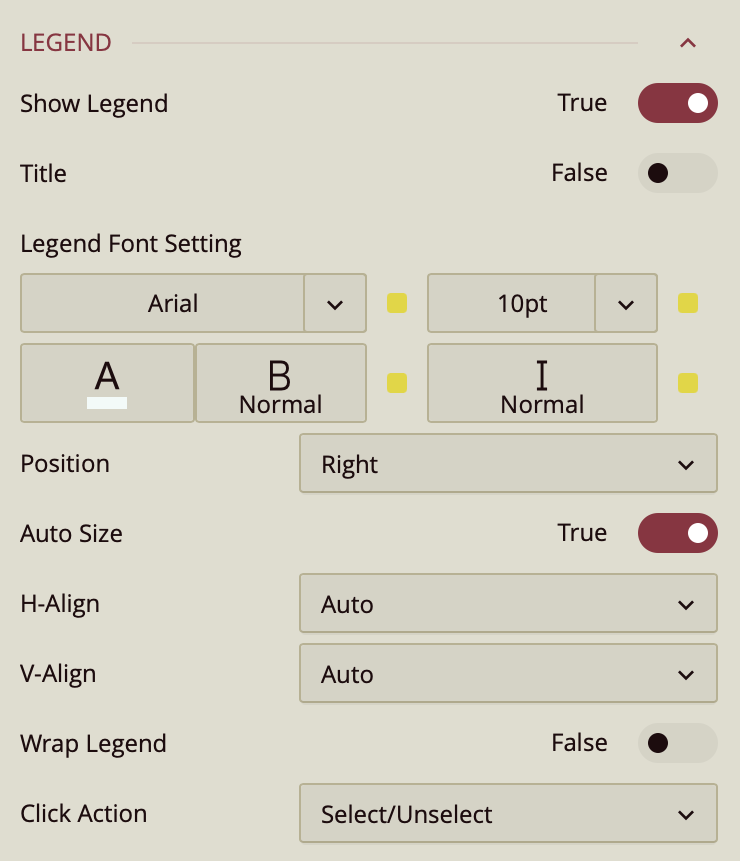Screen dimensions: 740x861
Task: Click the bold B Normal icon
Action: click(x=280, y=383)
